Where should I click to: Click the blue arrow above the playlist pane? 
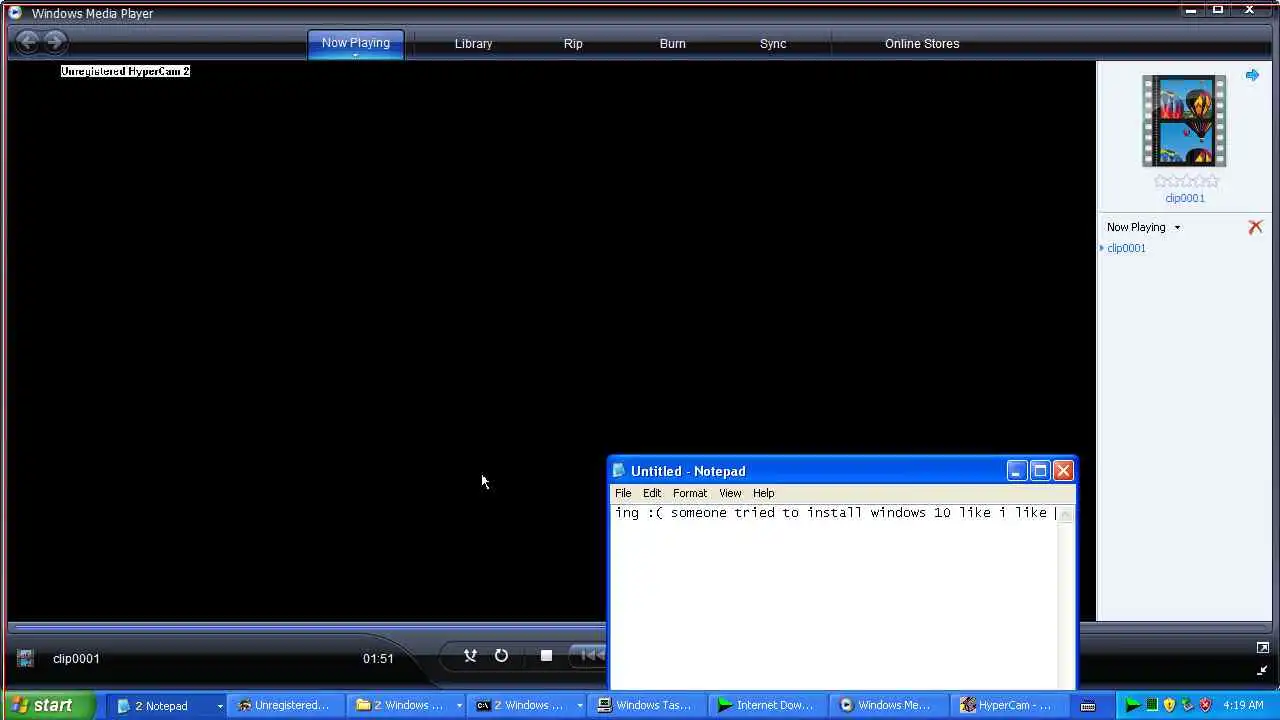1252,75
